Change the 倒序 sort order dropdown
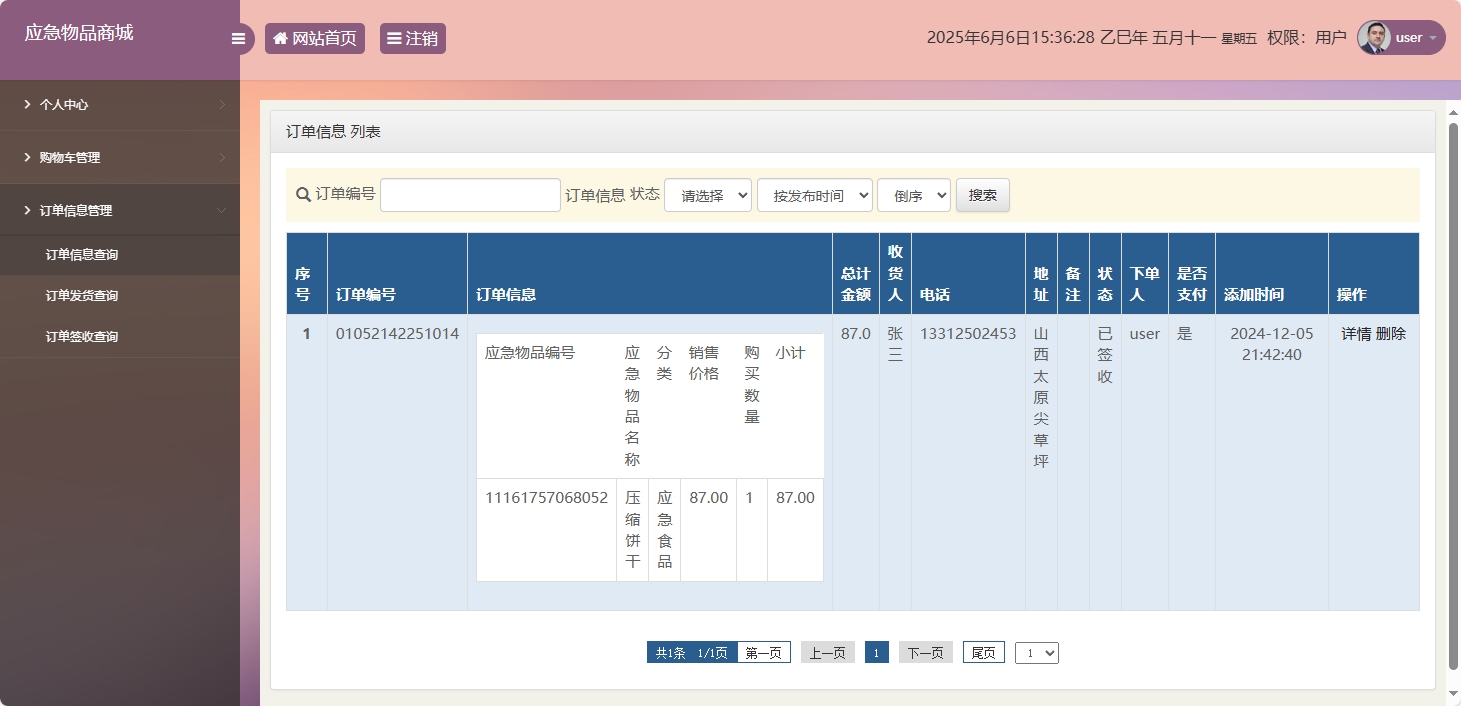 point(912,195)
